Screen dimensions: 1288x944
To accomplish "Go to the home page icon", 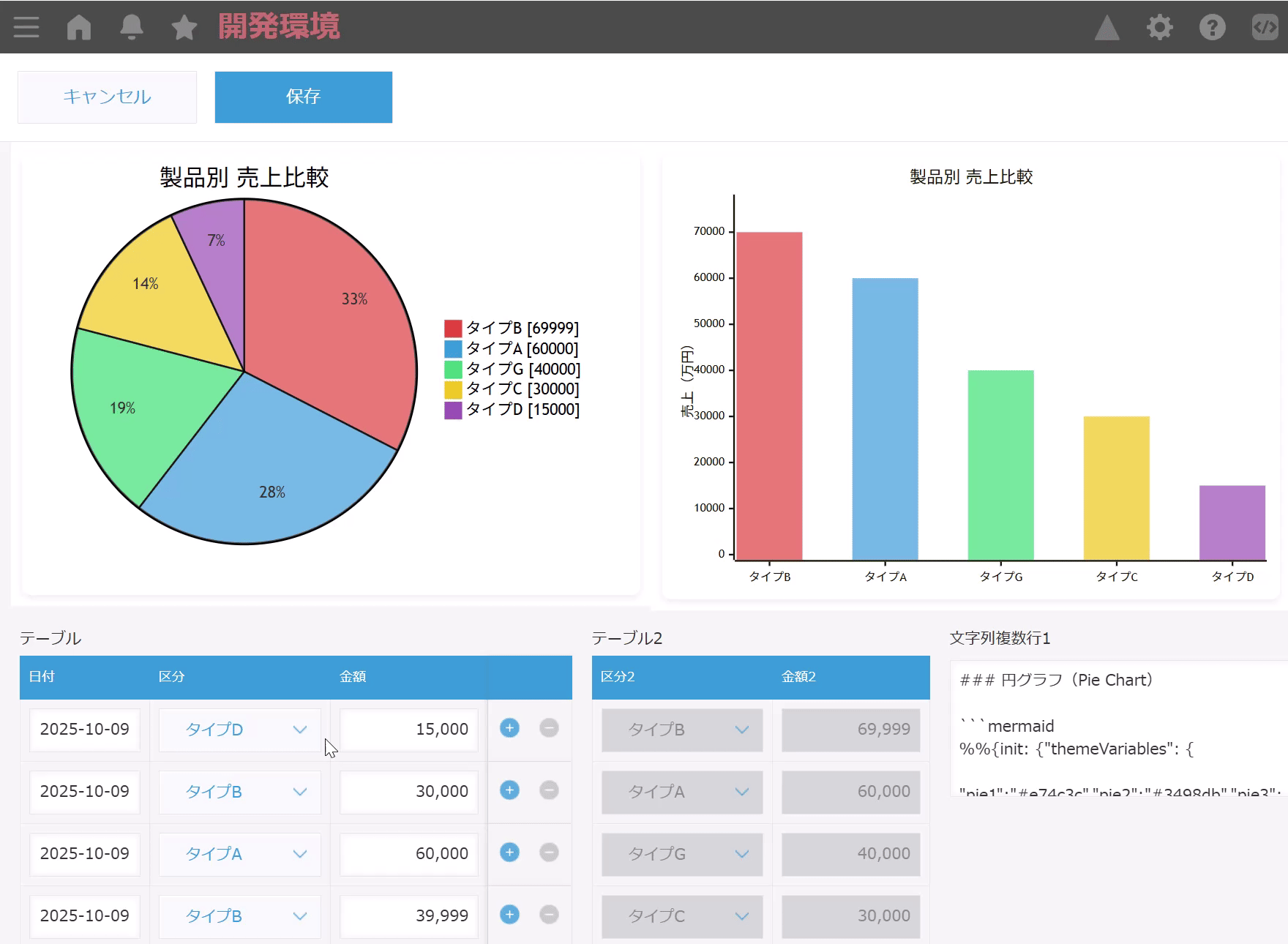I will point(79,27).
